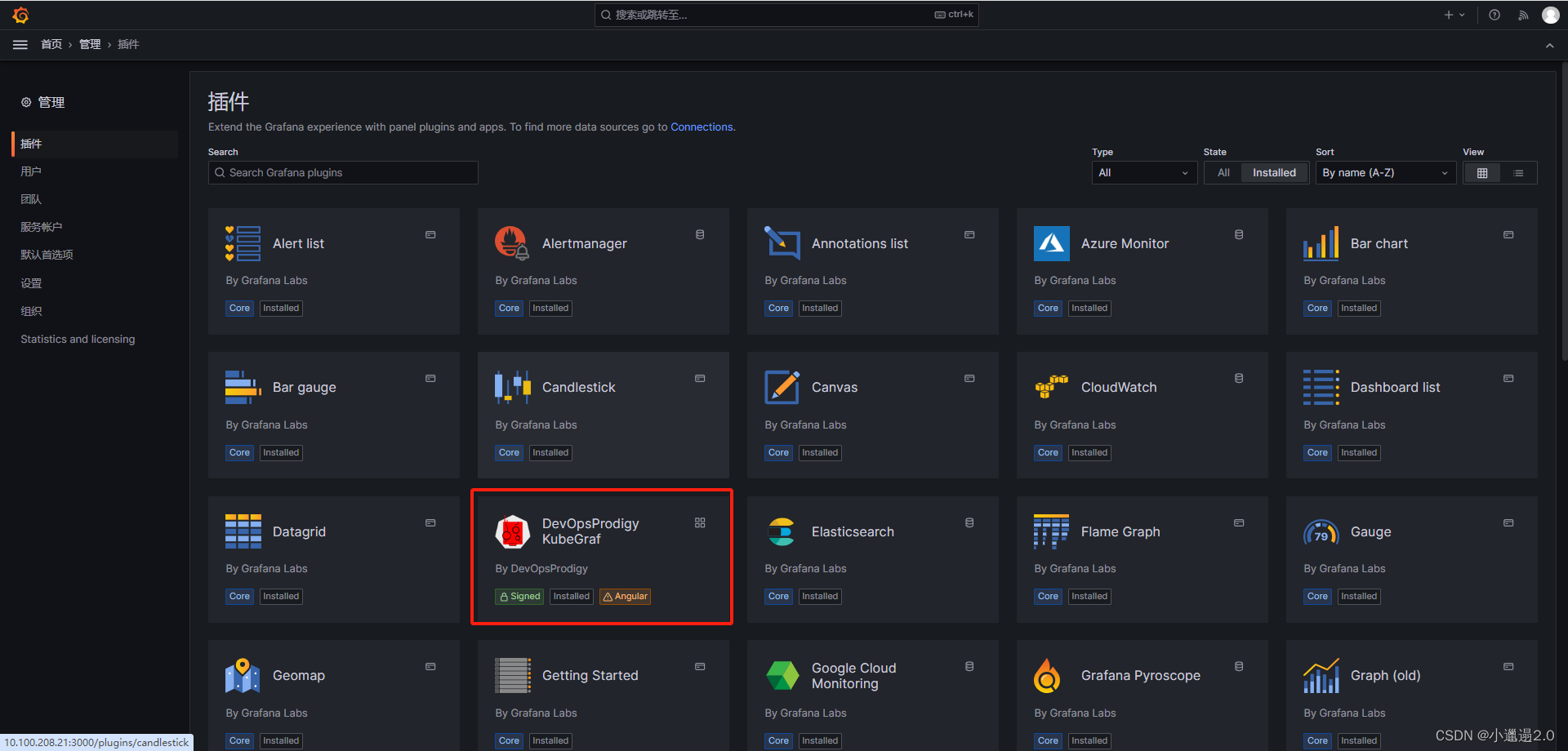Click the Annotations list plugin icon
The image size is (1568, 751).
coord(782,243)
